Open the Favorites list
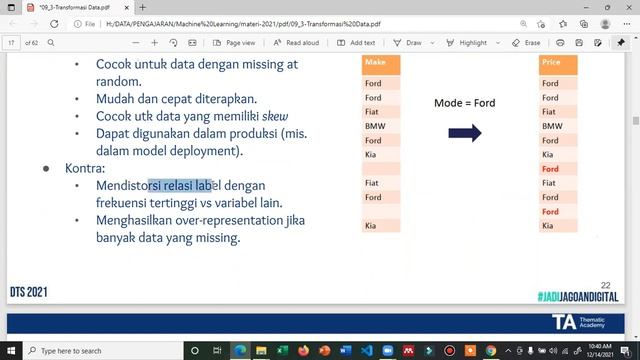The image size is (640, 360). click(563, 24)
